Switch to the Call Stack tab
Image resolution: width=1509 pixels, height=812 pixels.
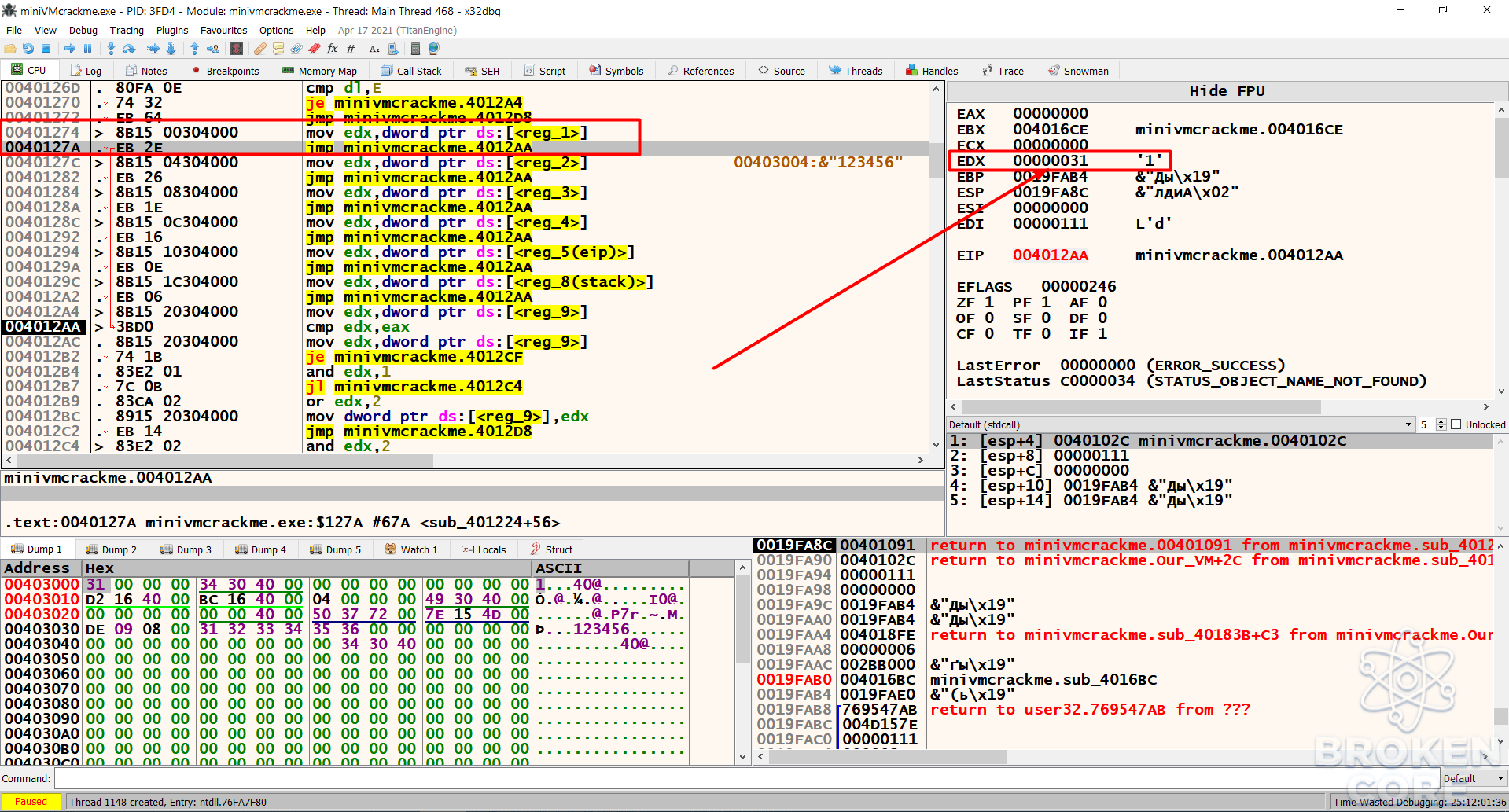tap(410, 71)
